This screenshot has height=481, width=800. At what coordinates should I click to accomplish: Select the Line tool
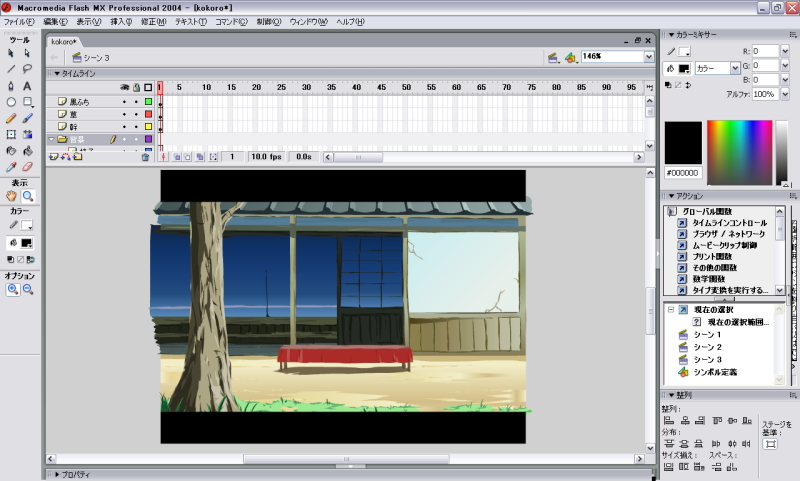[11, 69]
